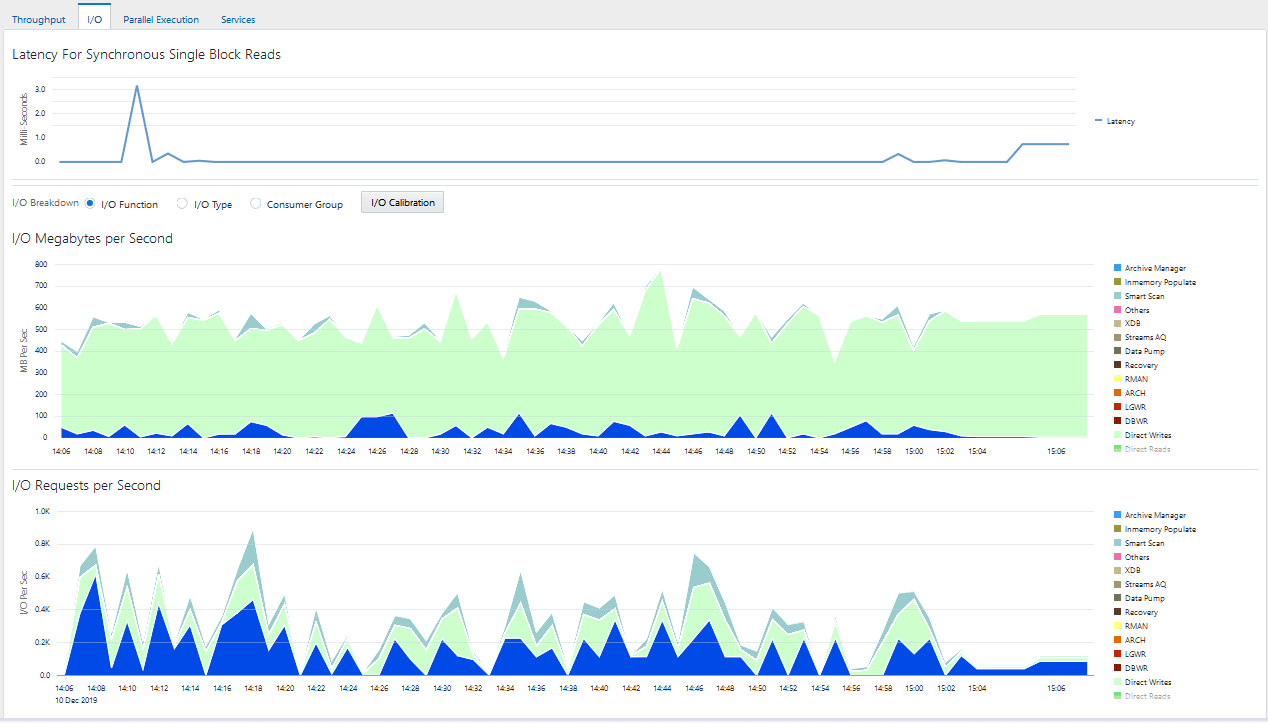This screenshot has width=1268, height=723.
Task: Toggle Smart Scan swatch in Megabytes legend
Action: point(1117,296)
